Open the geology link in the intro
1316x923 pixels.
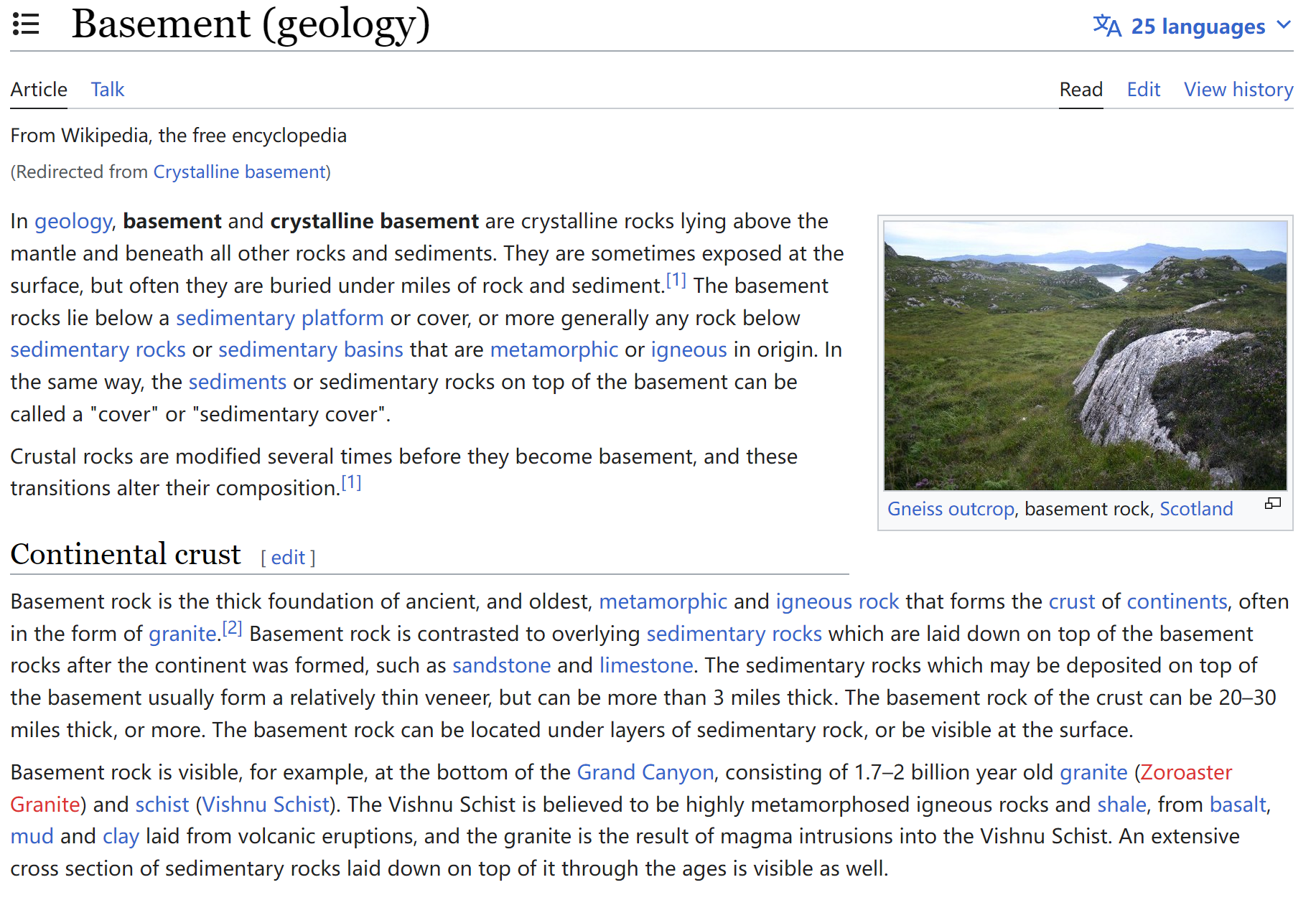pyautogui.click(x=73, y=222)
